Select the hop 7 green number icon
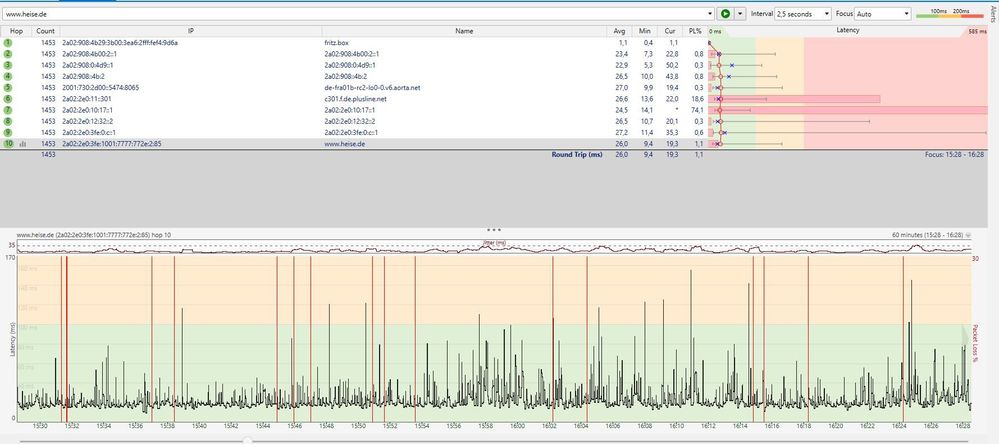Image resolution: width=999 pixels, height=444 pixels. pyautogui.click(x=7, y=110)
